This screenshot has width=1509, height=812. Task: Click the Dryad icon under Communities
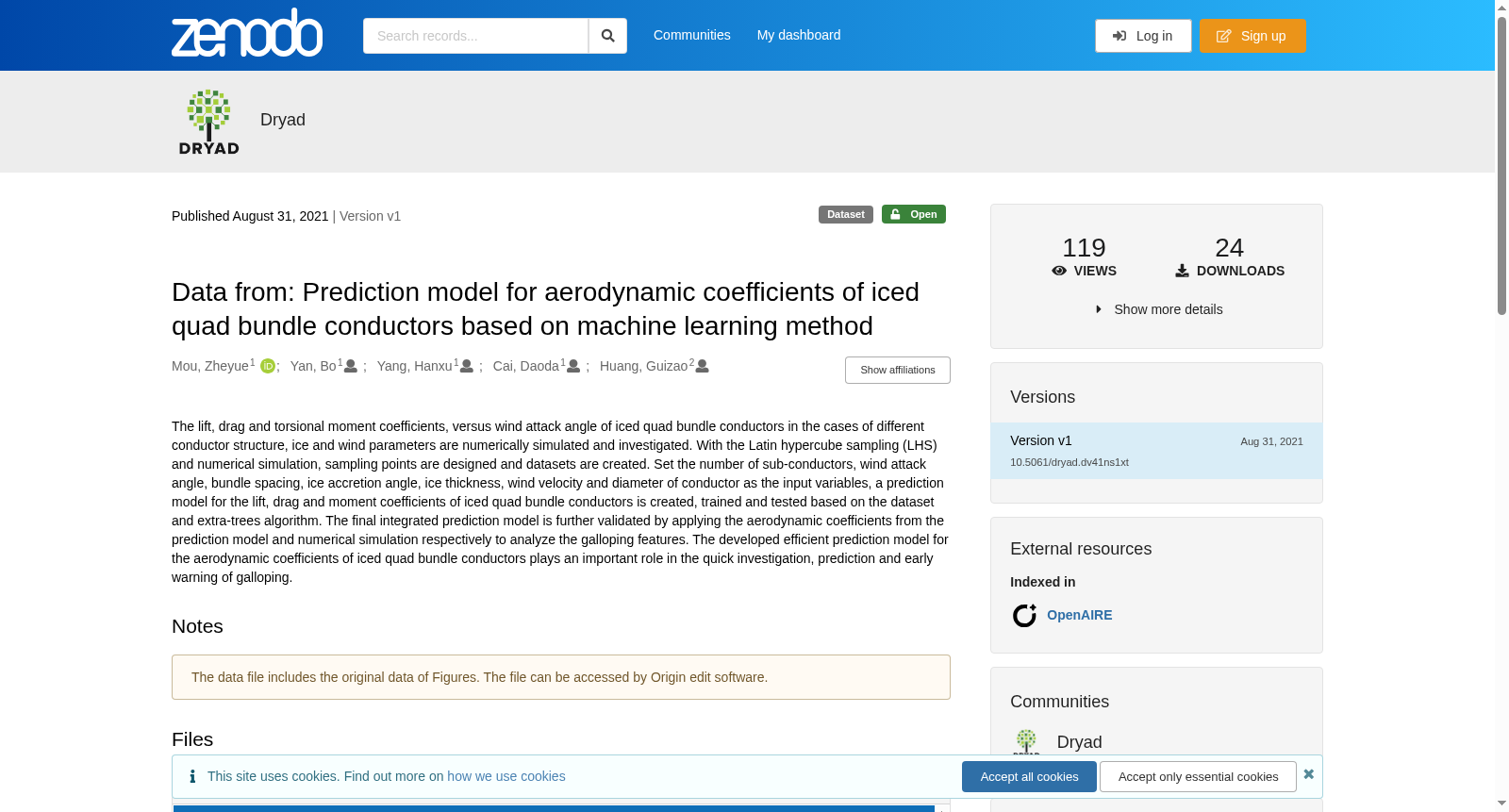(x=1026, y=741)
